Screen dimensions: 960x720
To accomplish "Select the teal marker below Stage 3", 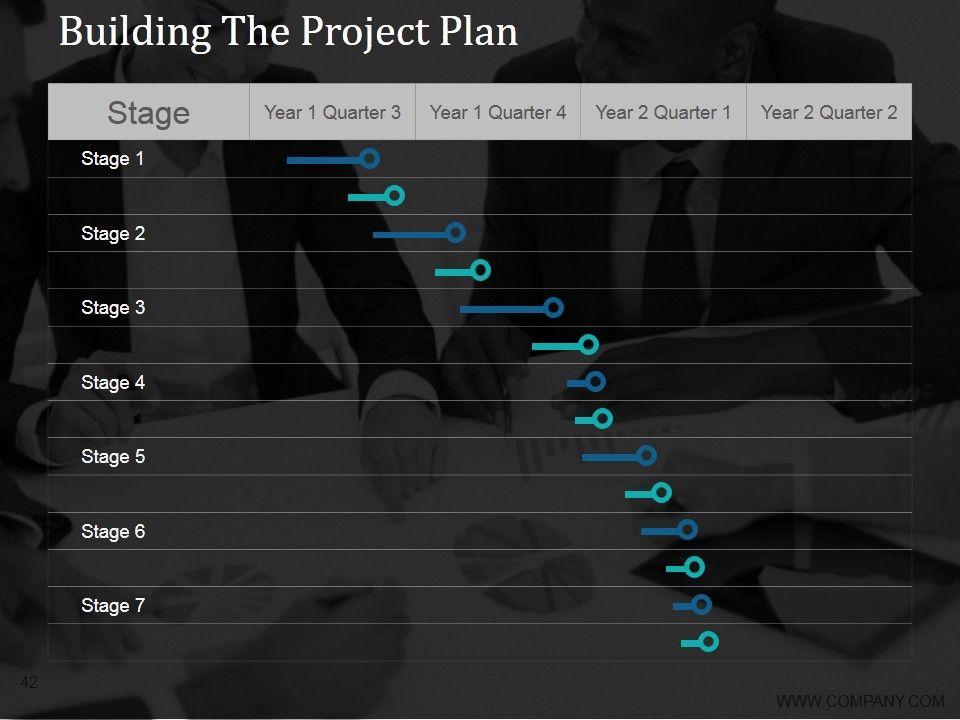I will point(588,345).
